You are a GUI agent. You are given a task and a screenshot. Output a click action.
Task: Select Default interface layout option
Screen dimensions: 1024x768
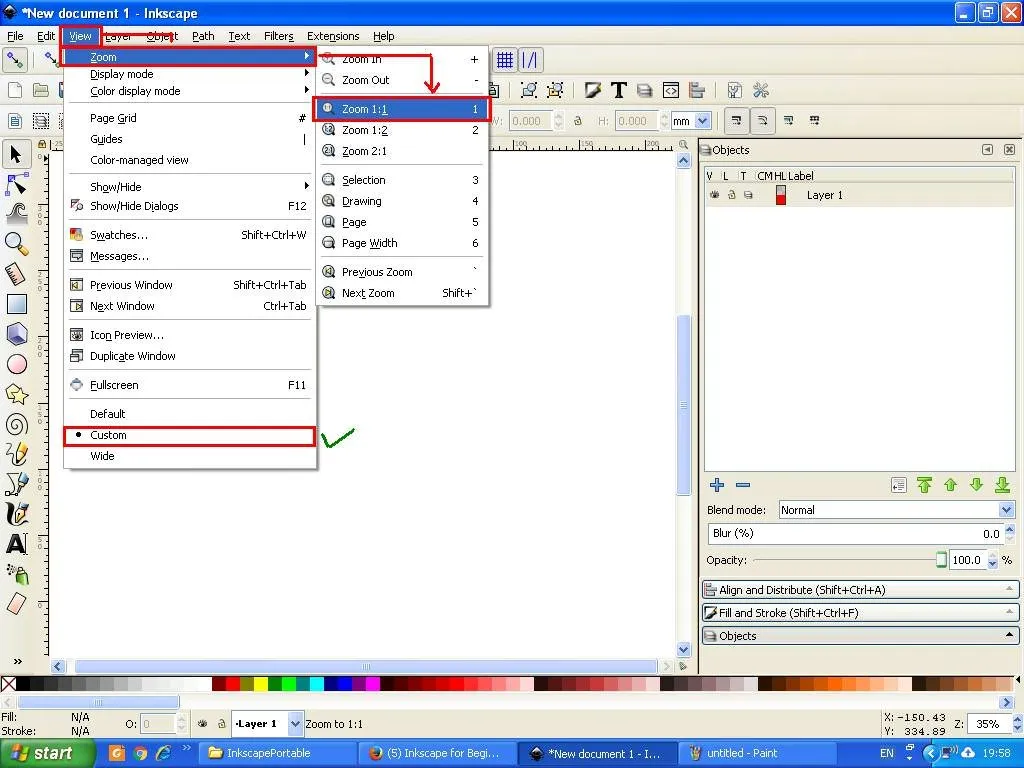190,414
